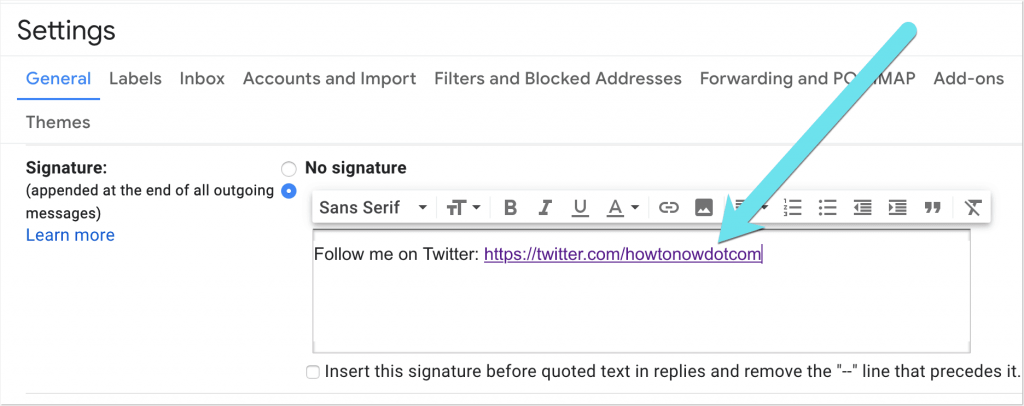Enable inserting signature before quoted text
Screen dimensions: 1024x406
click(313, 372)
